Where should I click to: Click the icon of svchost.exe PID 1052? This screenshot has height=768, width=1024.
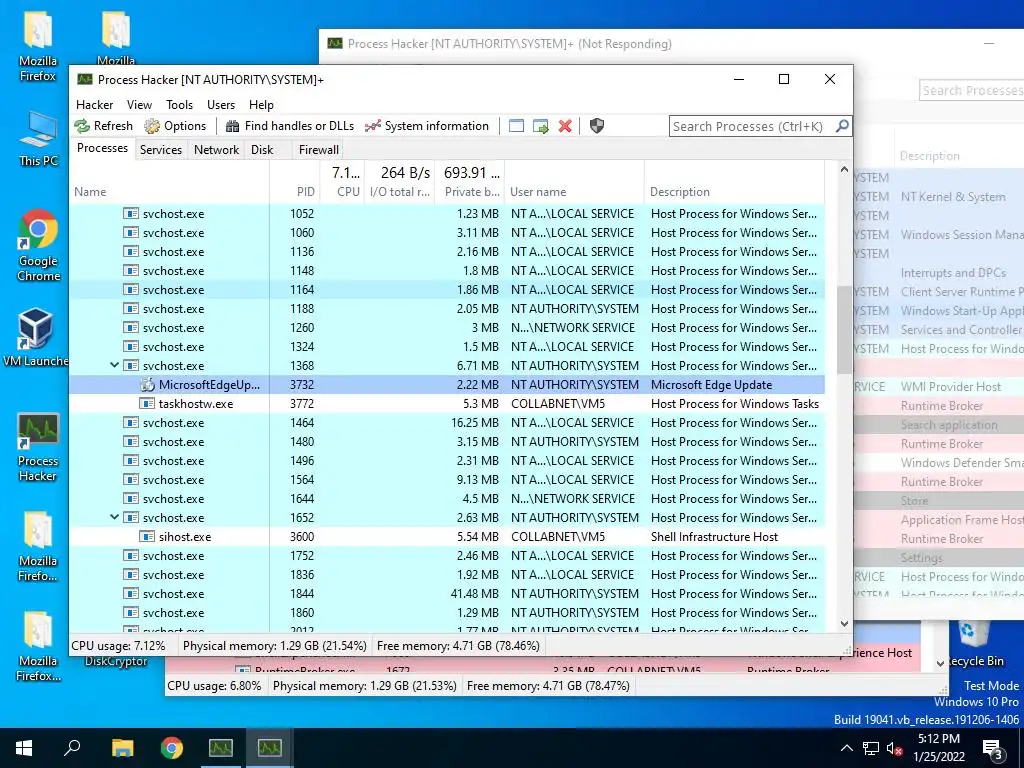tap(131, 214)
